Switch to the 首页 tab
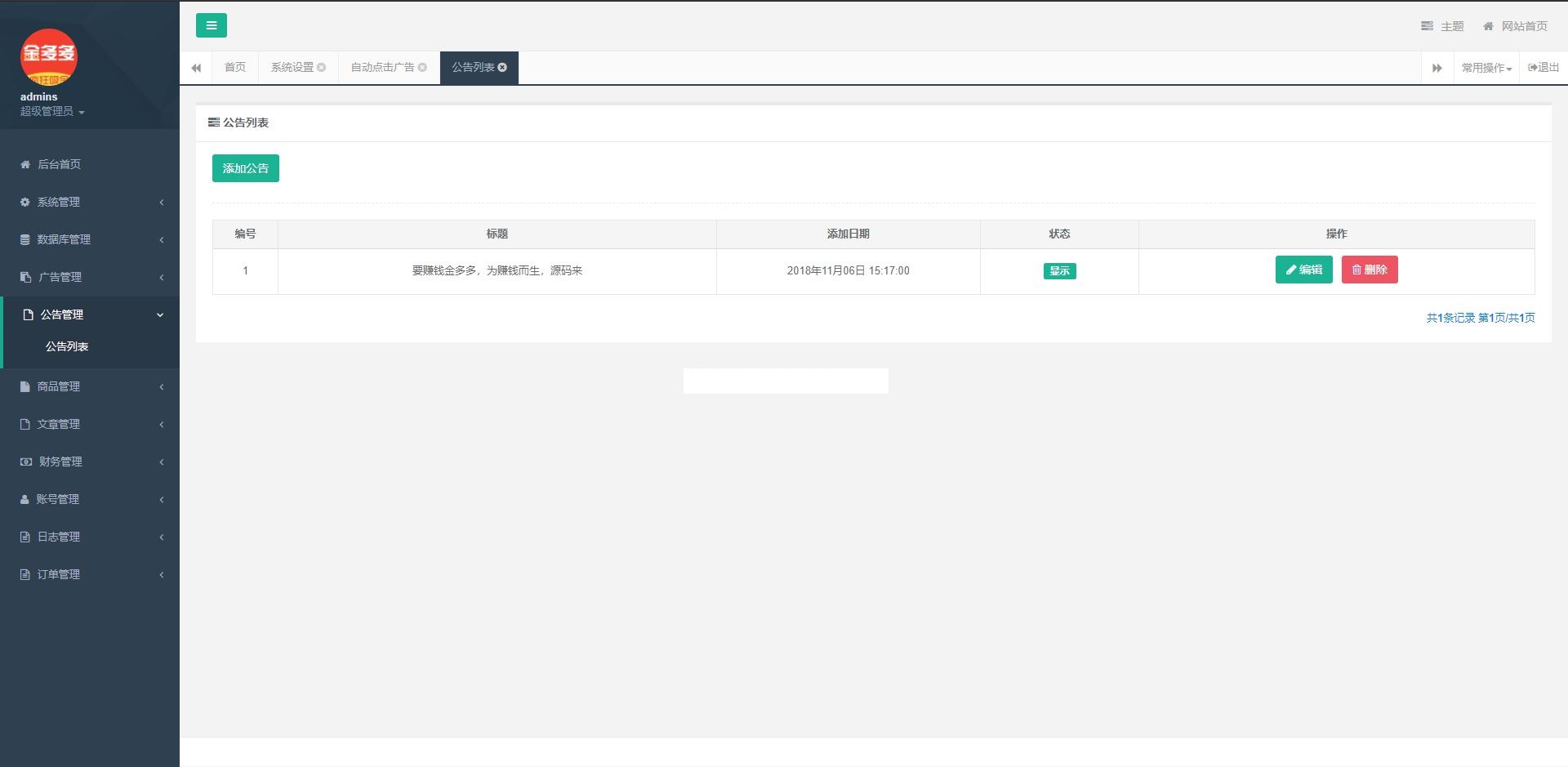Image resolution: width=1568 pixels, height=767 pixels. click(x=235, y=68)
